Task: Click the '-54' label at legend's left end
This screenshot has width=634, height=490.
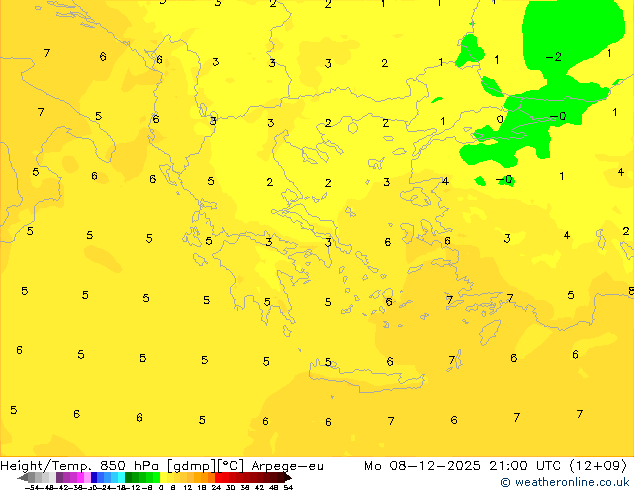Action: [32, 487]
